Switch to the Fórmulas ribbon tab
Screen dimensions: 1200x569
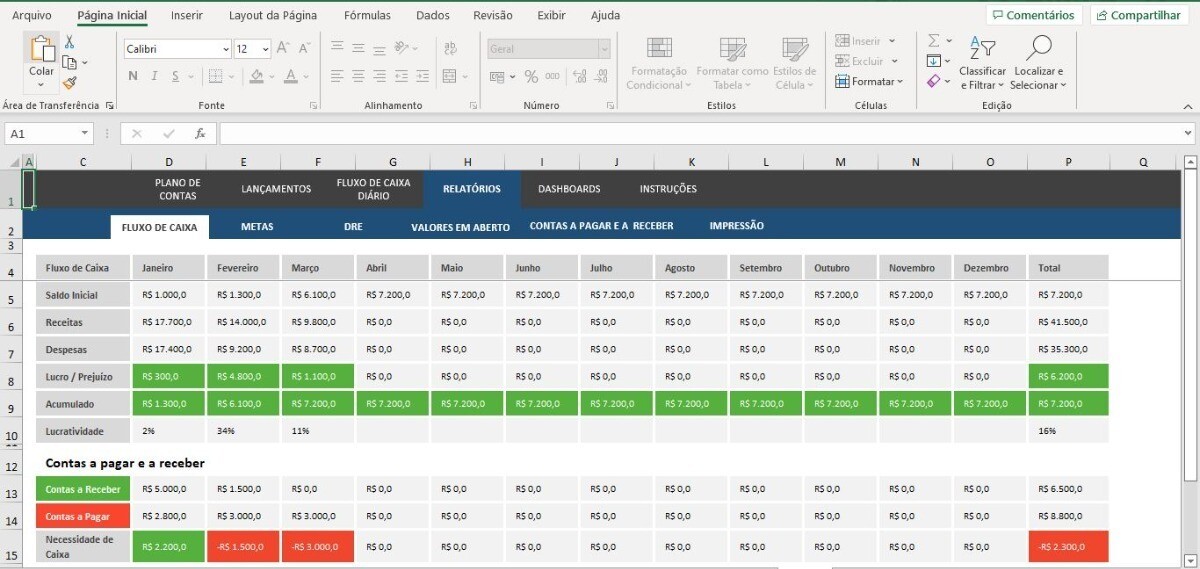[367, 15]
